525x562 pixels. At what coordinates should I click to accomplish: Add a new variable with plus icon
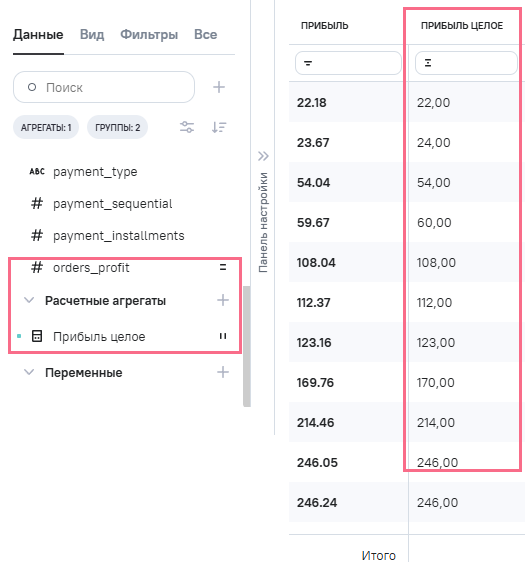pyautogui.click(x=223, y=372)
